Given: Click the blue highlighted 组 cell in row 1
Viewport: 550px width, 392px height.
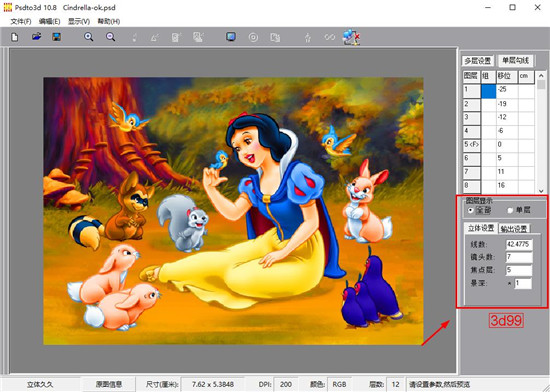Looking at the screenshot, I should point(489,91).
